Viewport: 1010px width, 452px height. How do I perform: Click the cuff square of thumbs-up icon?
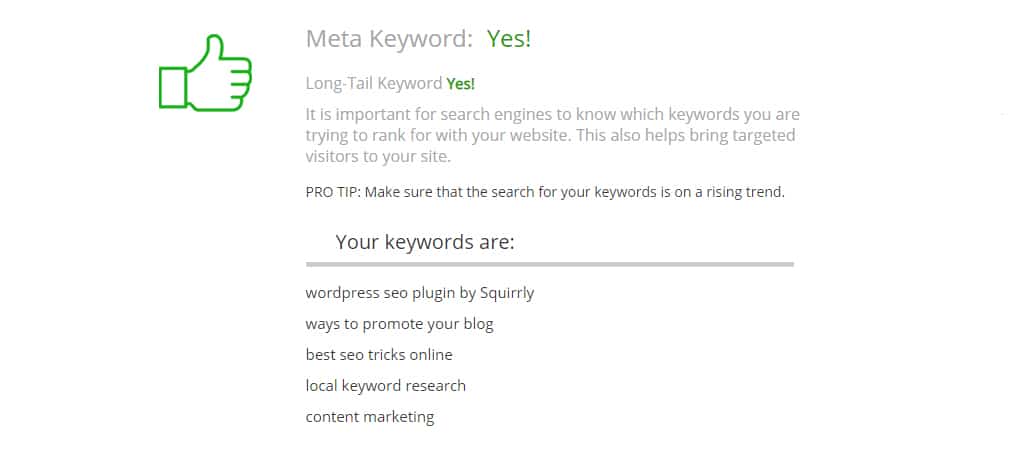coord(173,88)
